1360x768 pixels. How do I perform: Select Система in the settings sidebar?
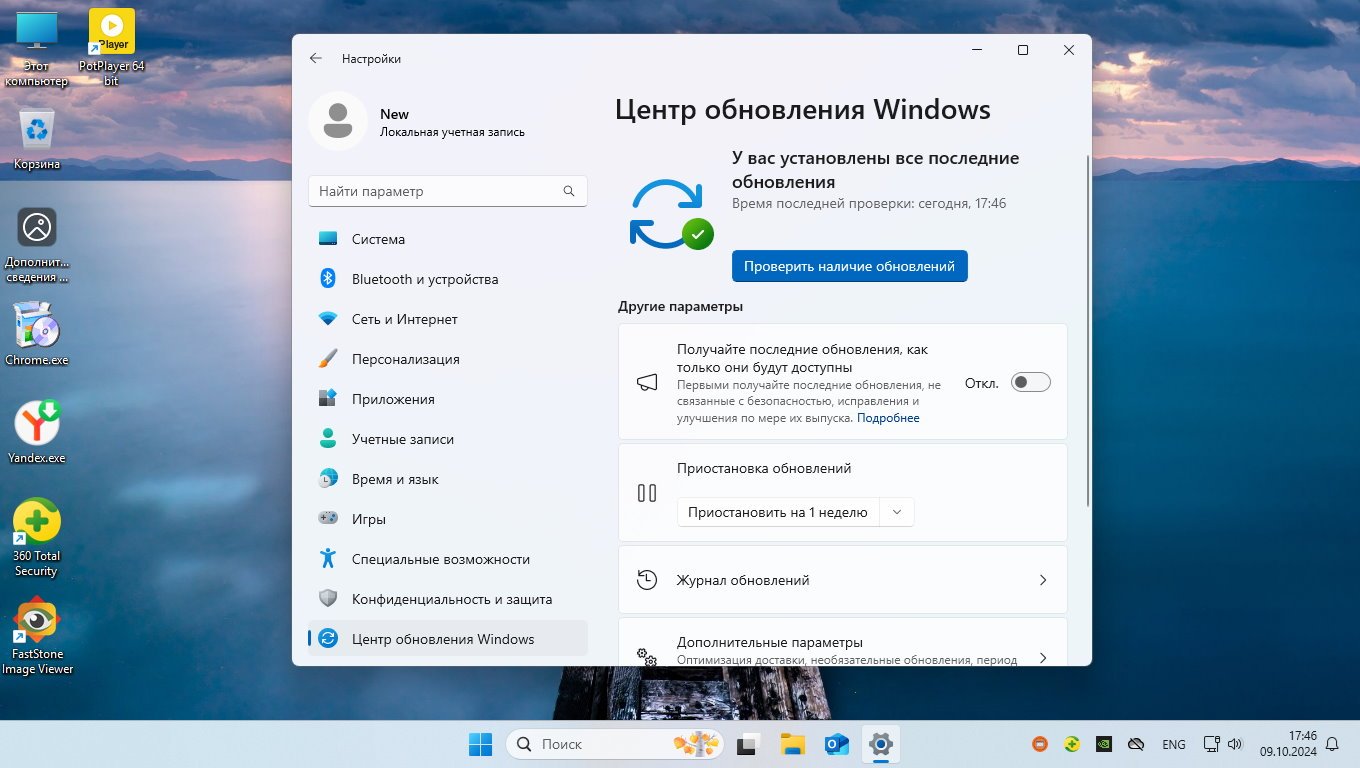point(378,239)
